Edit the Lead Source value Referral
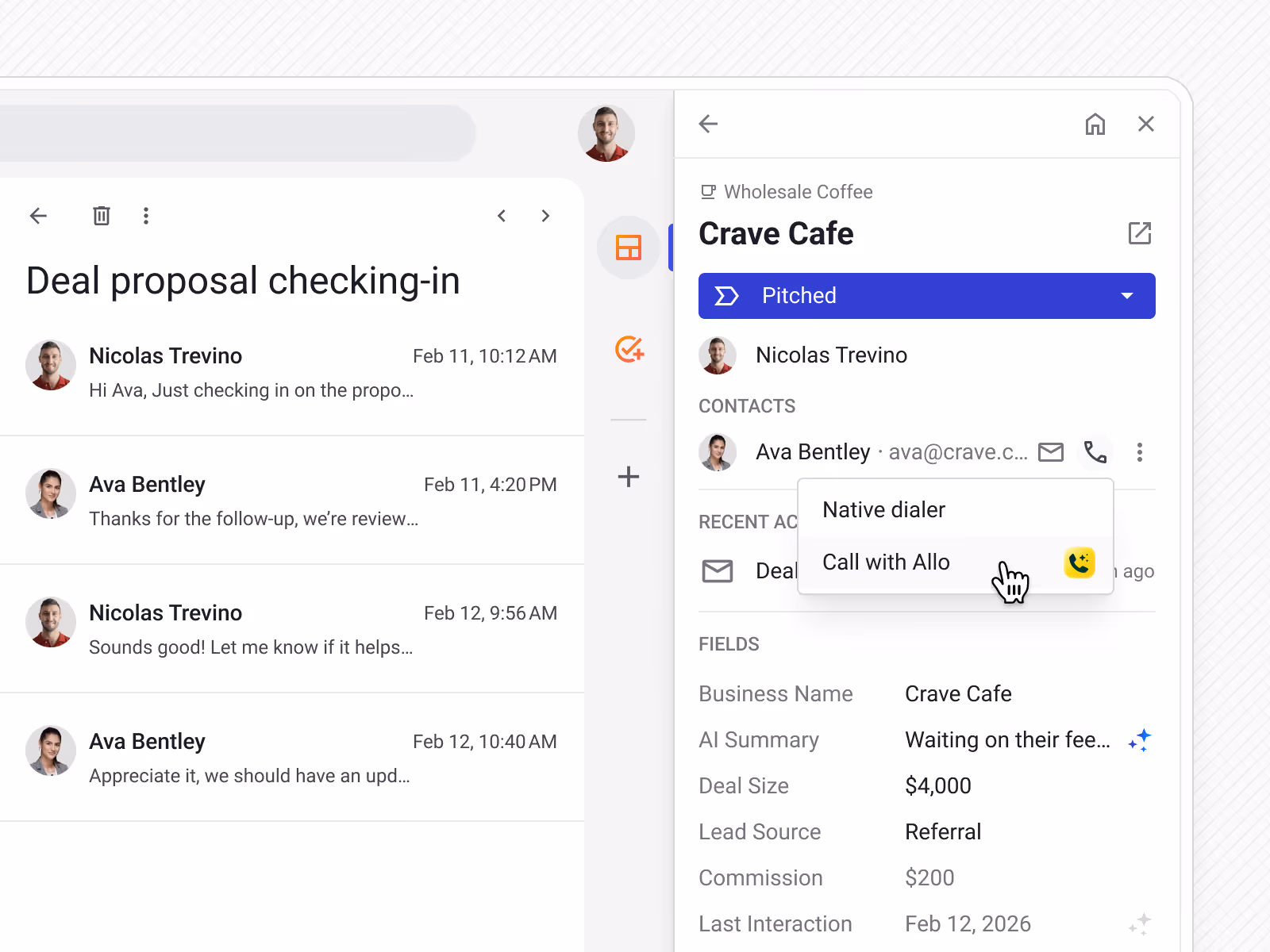 (x=943, y=832)
